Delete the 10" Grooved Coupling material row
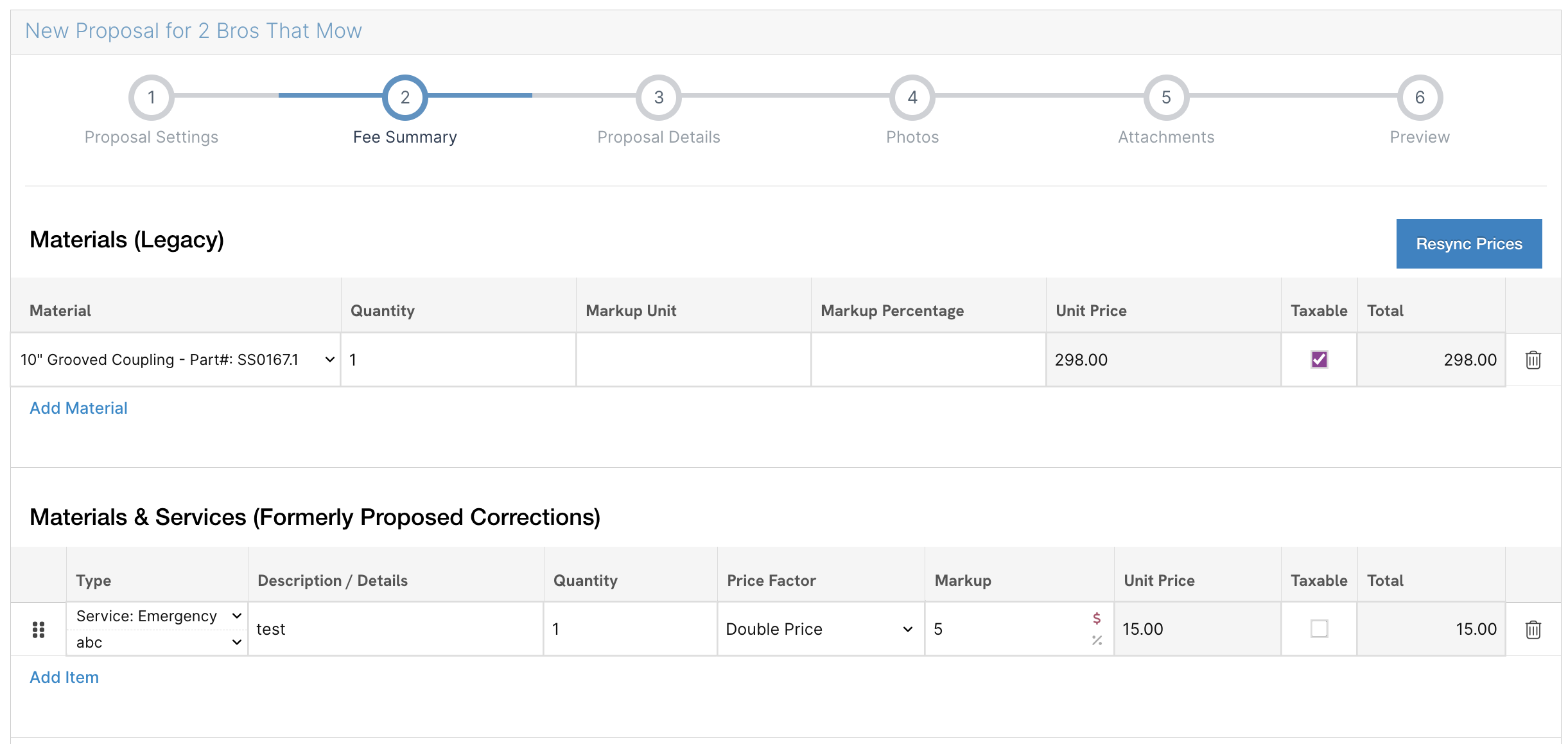The image size is (1568, 744). [x=1533, y=360]
